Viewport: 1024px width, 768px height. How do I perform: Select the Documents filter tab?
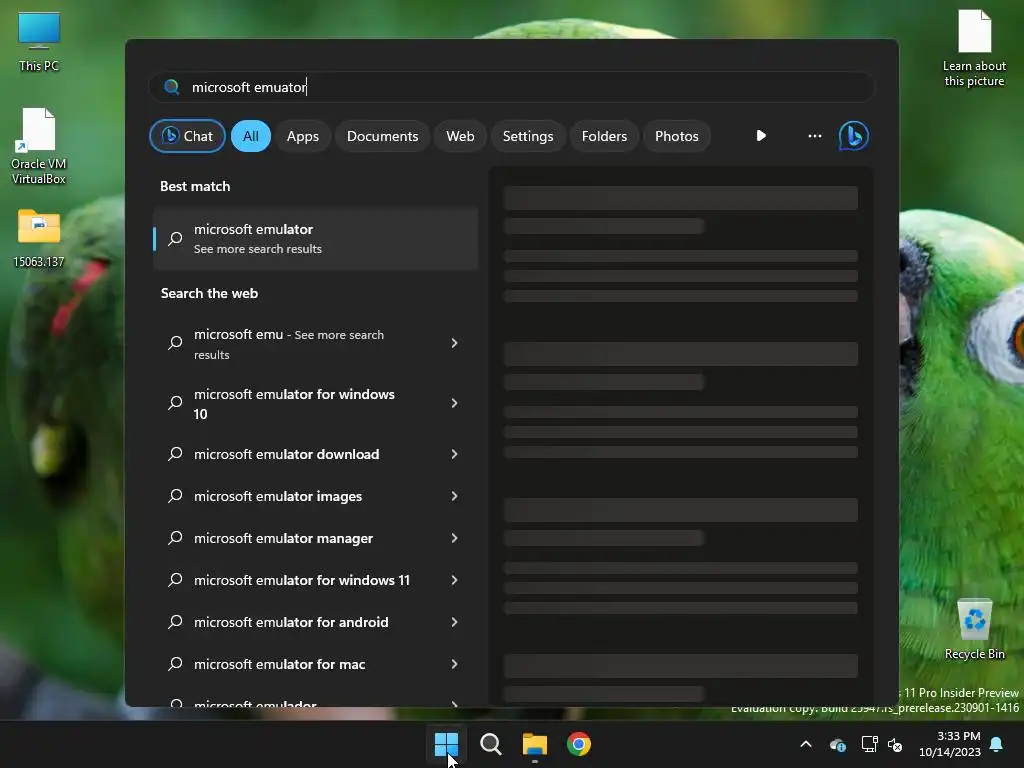pos(383,136)
